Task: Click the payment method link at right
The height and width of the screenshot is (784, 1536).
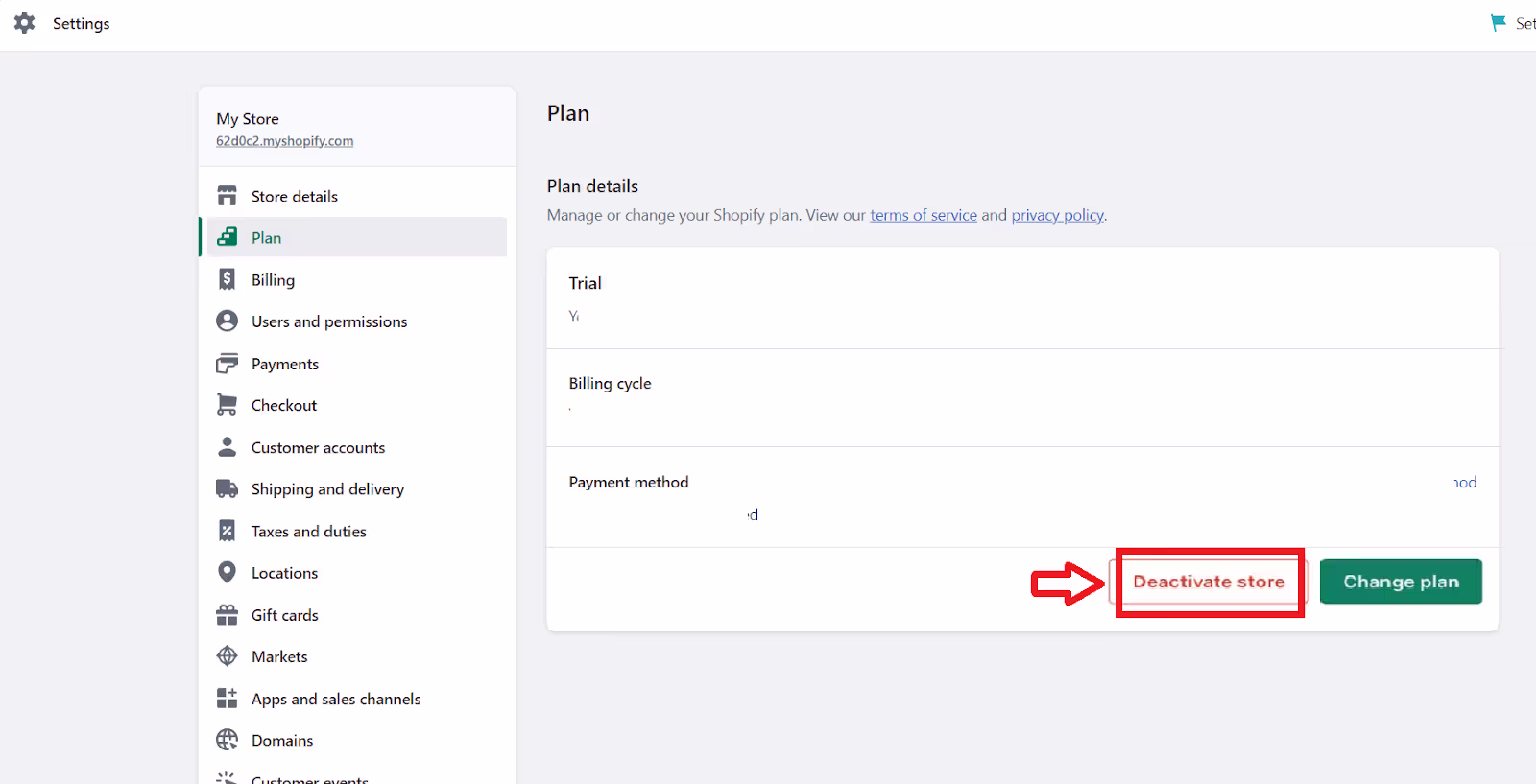Action: (x=1465, y=482)
